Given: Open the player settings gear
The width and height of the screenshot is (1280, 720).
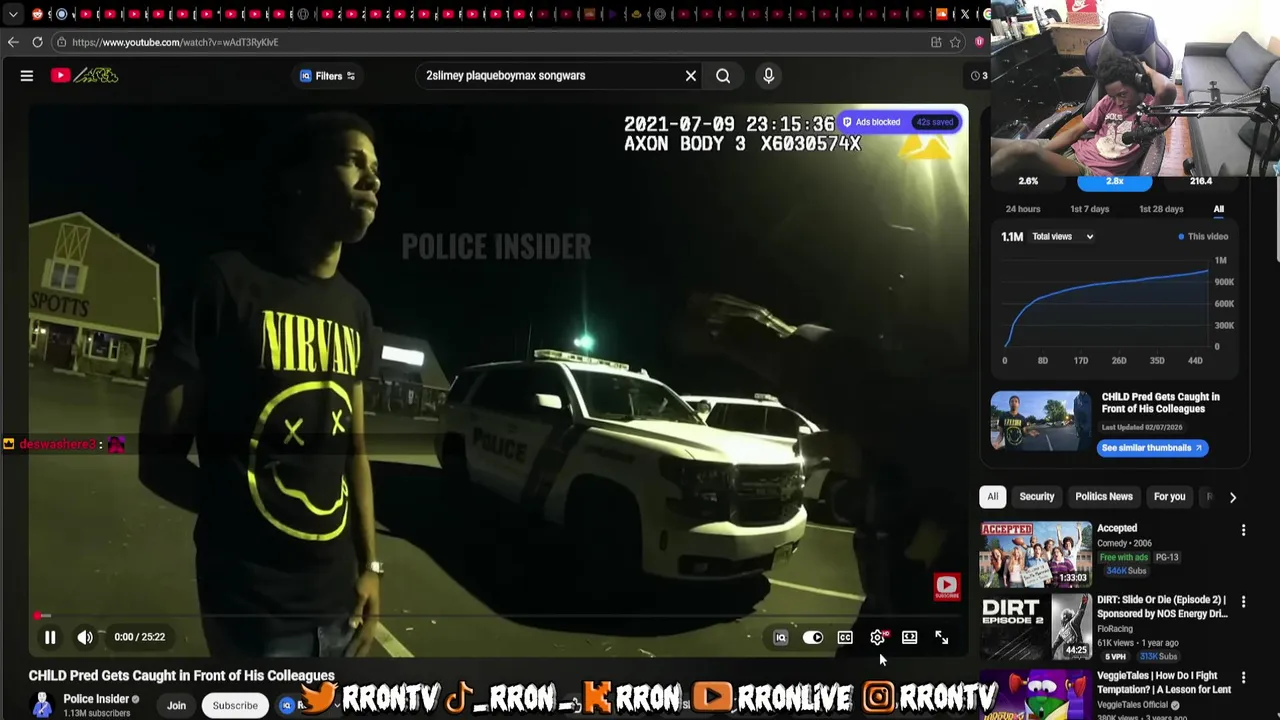Looking at the screenshot, I should pyautogui.click(x=877, y=638).
